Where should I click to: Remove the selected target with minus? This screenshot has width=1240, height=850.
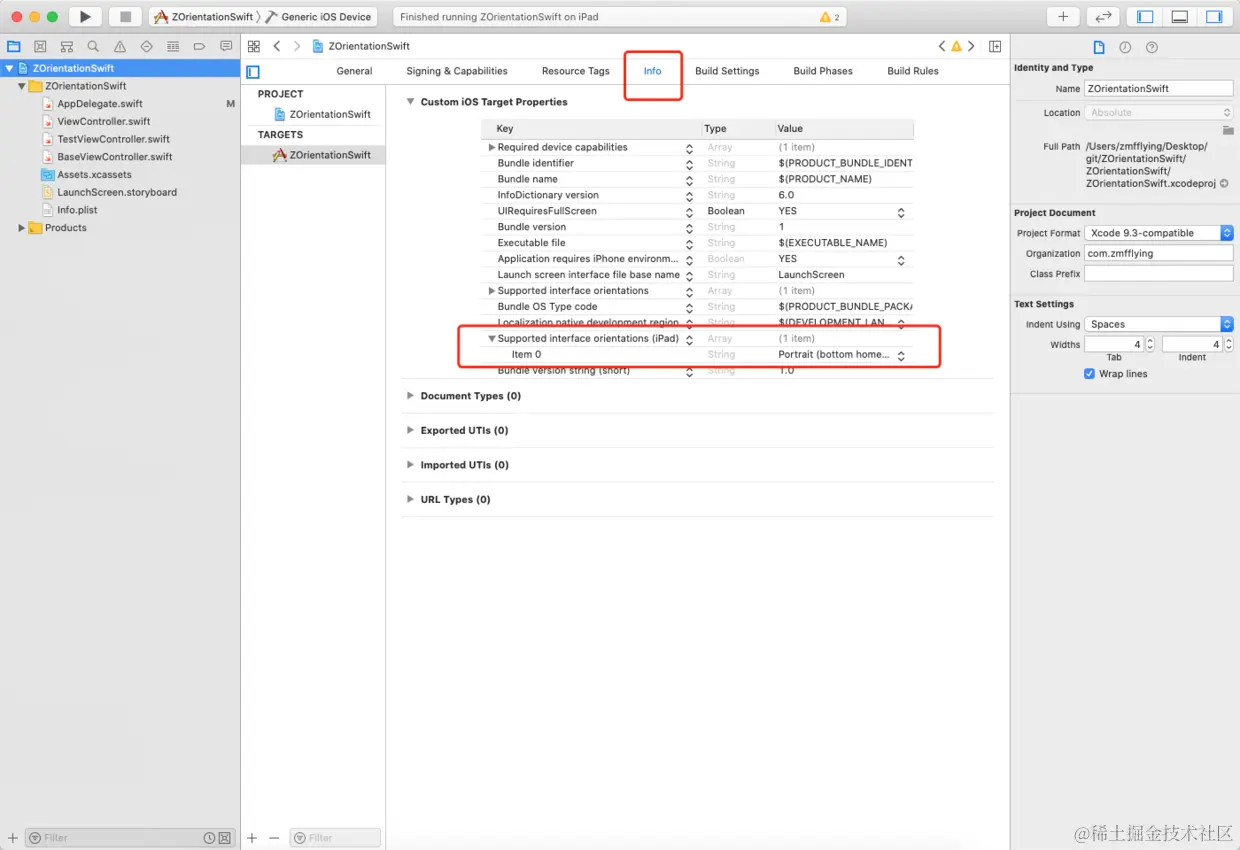pyautogui.click(x=274, y=838)
